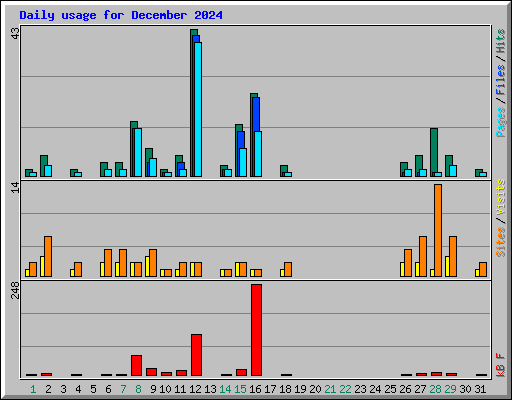
Task: Click the green hits bar for day 28
Action: tap(434, 151)
